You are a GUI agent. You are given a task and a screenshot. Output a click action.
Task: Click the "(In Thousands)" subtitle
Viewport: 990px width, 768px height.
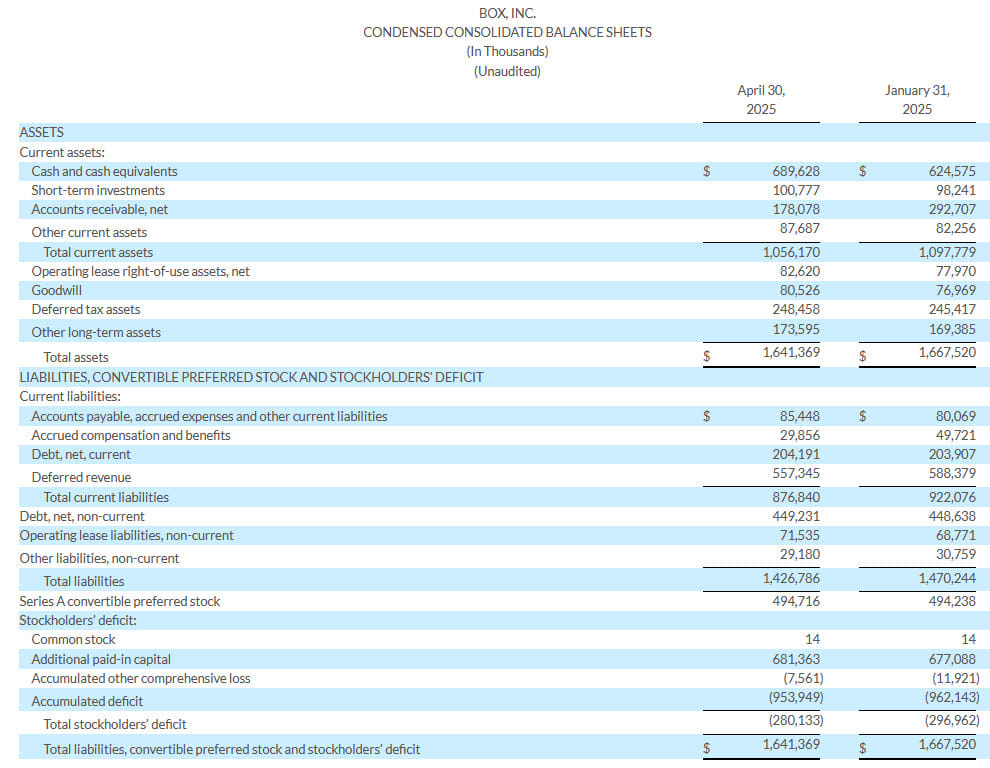click(x=507, y=51)
